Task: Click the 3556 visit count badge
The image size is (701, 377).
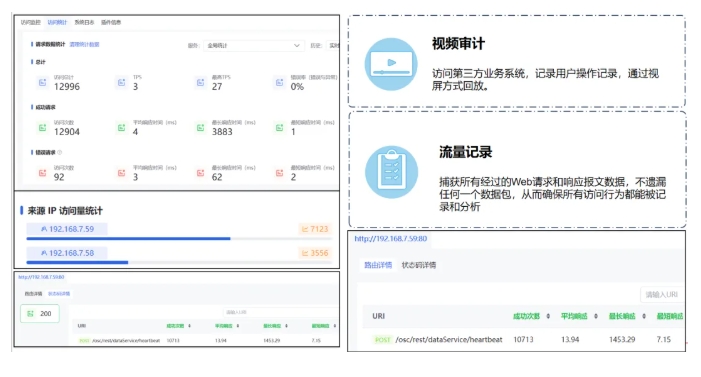Action: 315,253
